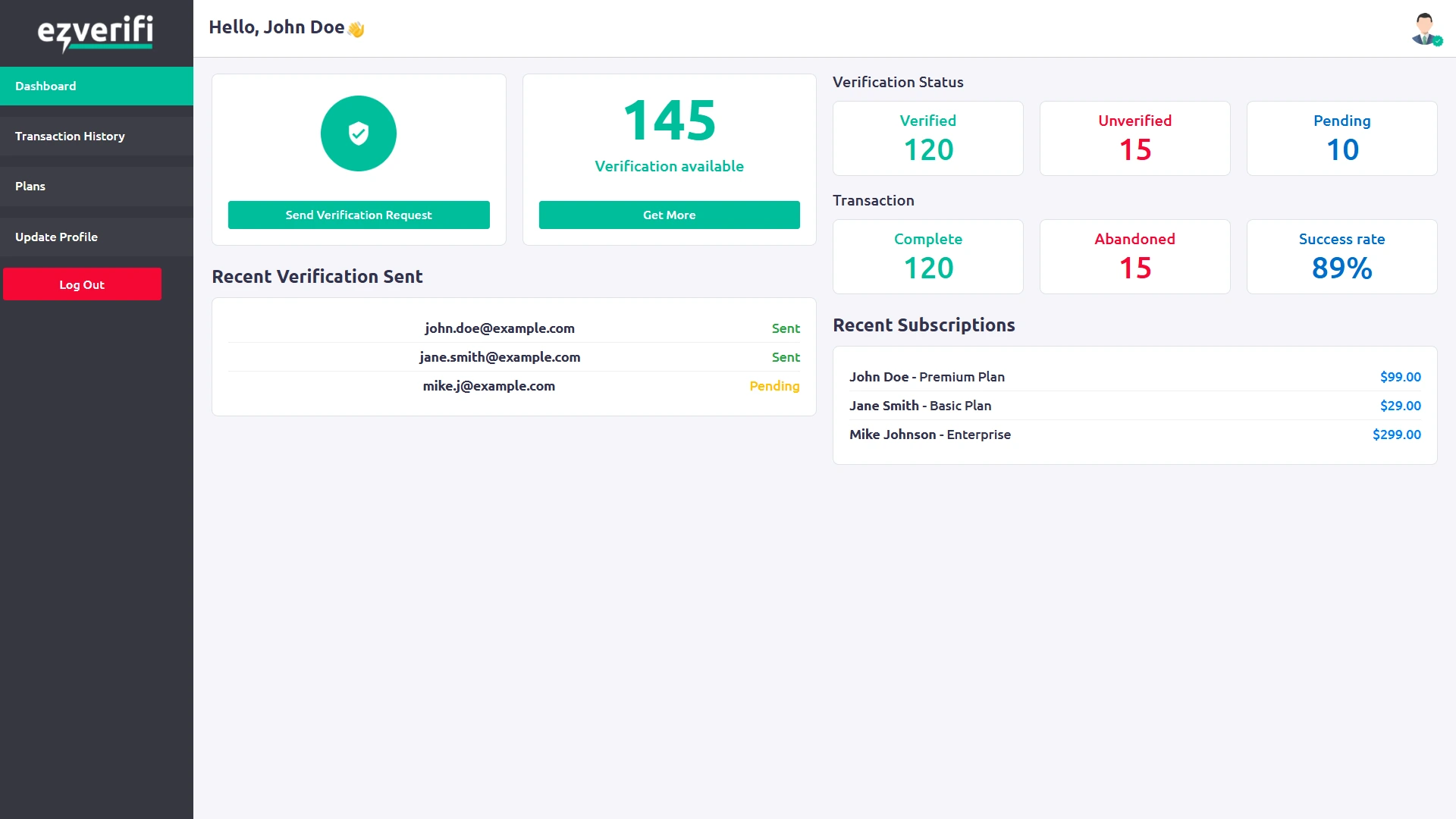Screen dimensions: 1456x819
Task: Select Update Profile in sidebar
Action: coord(96,237)
